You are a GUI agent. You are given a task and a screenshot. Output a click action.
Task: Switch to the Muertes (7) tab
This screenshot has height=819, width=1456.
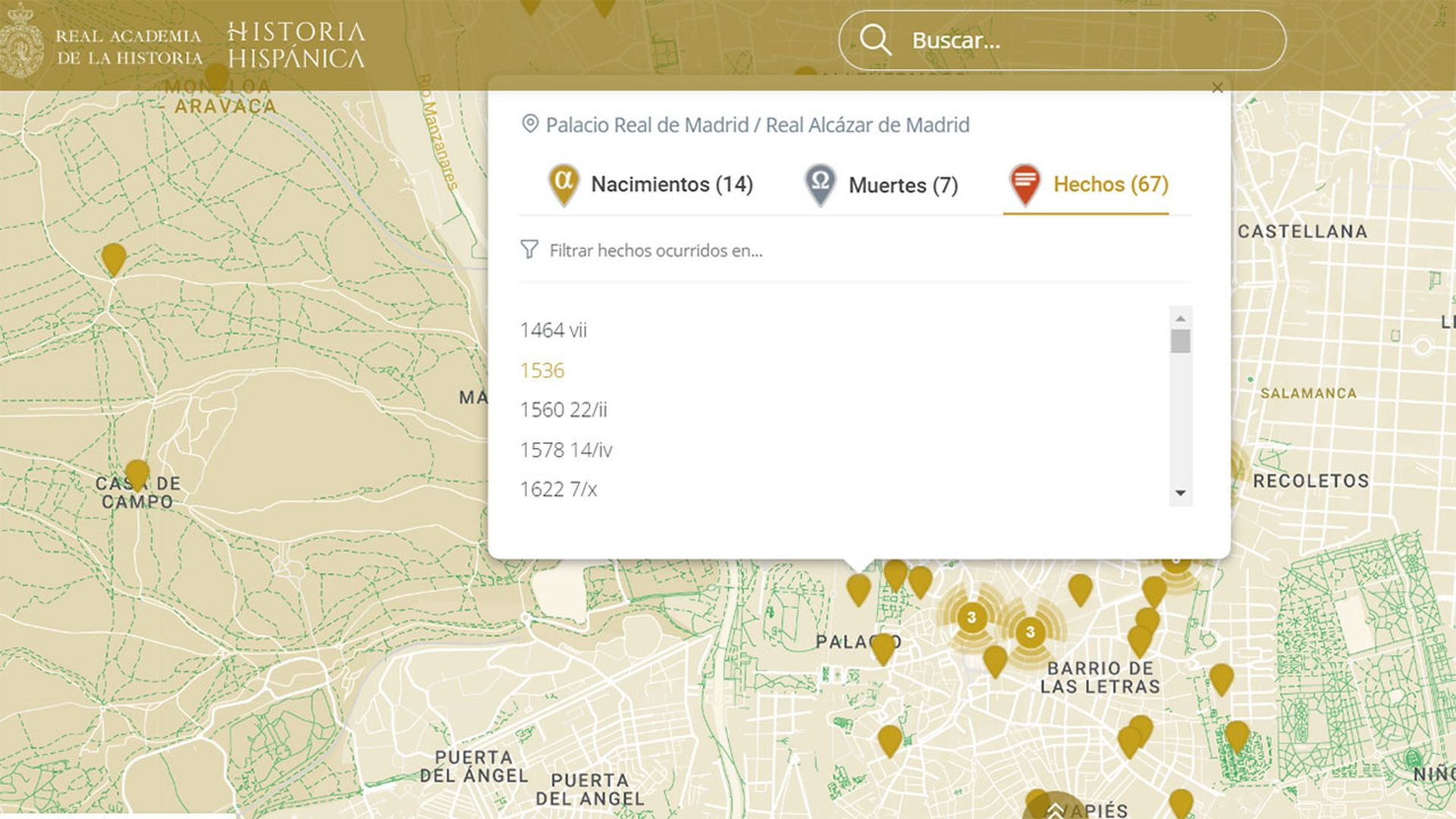click(x=904, y=185)
